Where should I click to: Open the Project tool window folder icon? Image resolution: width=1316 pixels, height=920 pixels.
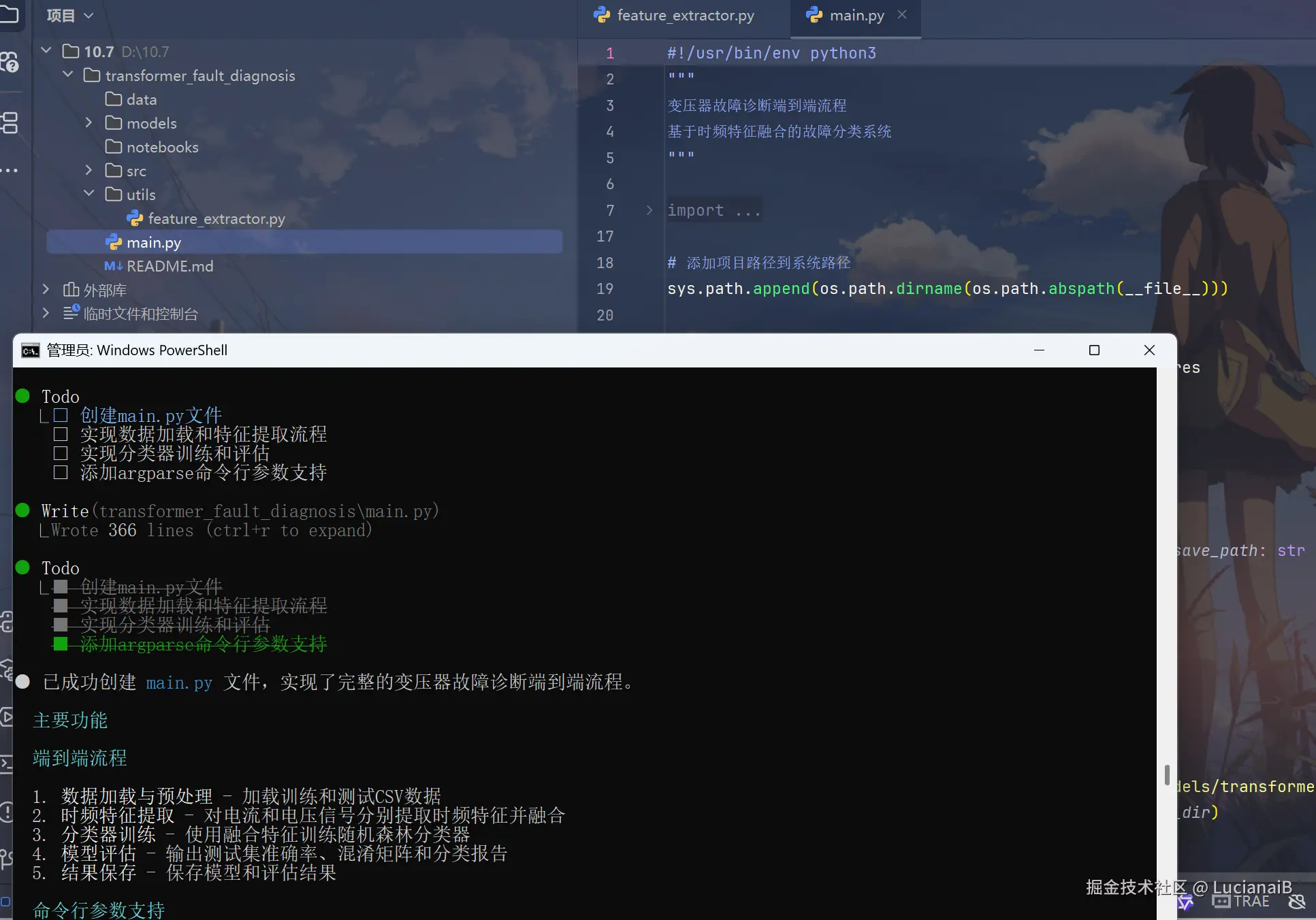(x=8, y=14)
